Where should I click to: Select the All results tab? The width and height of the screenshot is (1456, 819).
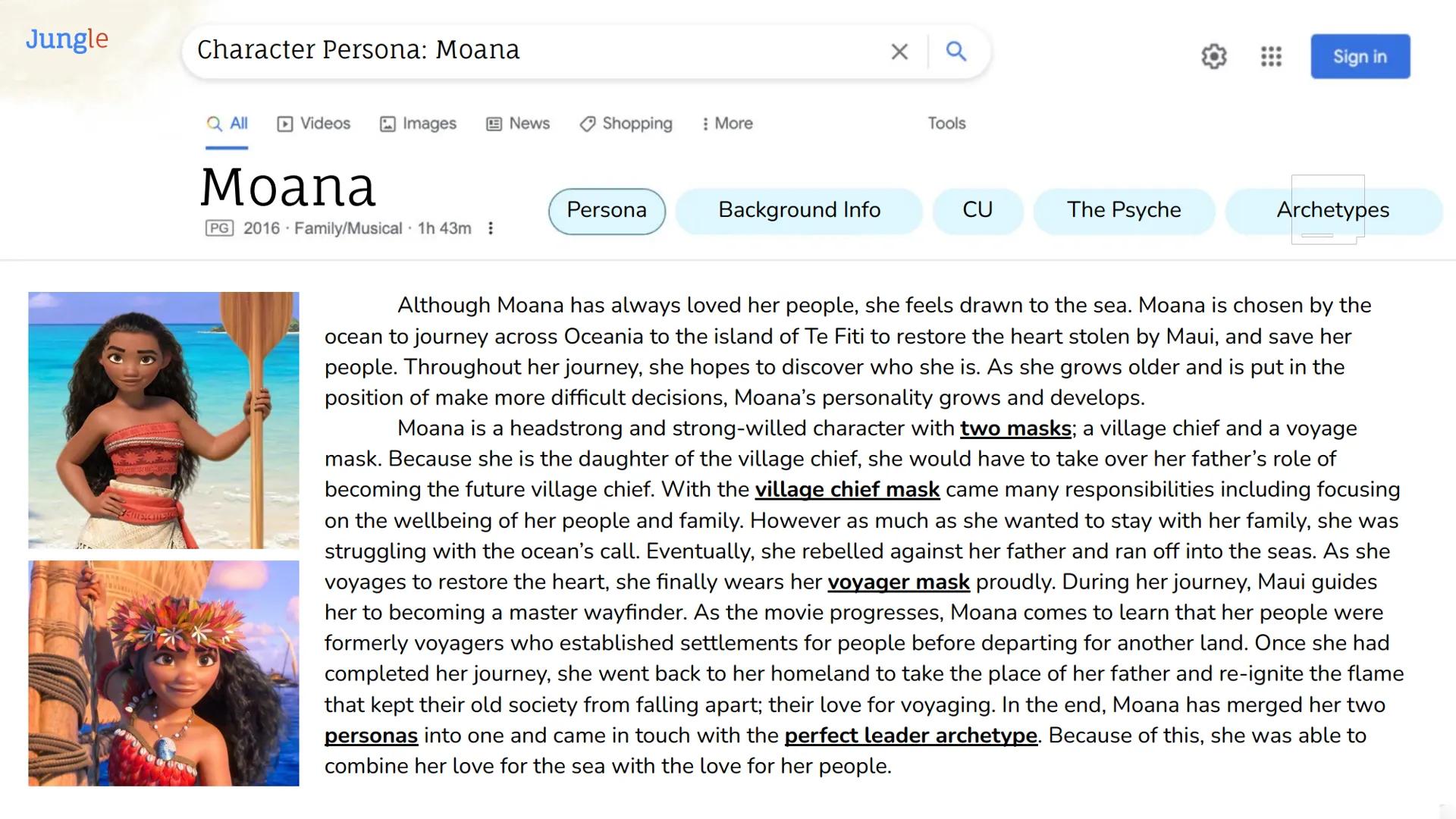tap(226, 123)
